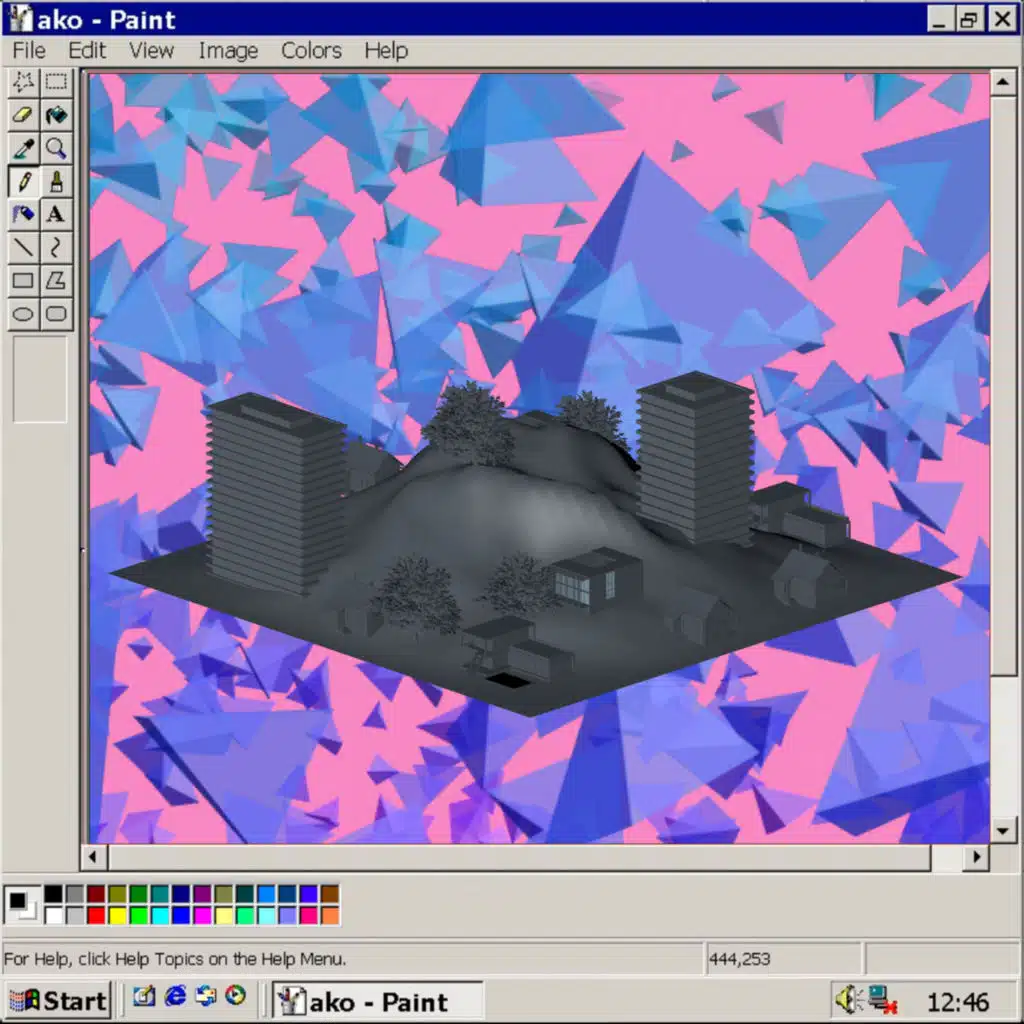Pick the bright red color swatch
1024x1024 pixels.
coord(96,916)
